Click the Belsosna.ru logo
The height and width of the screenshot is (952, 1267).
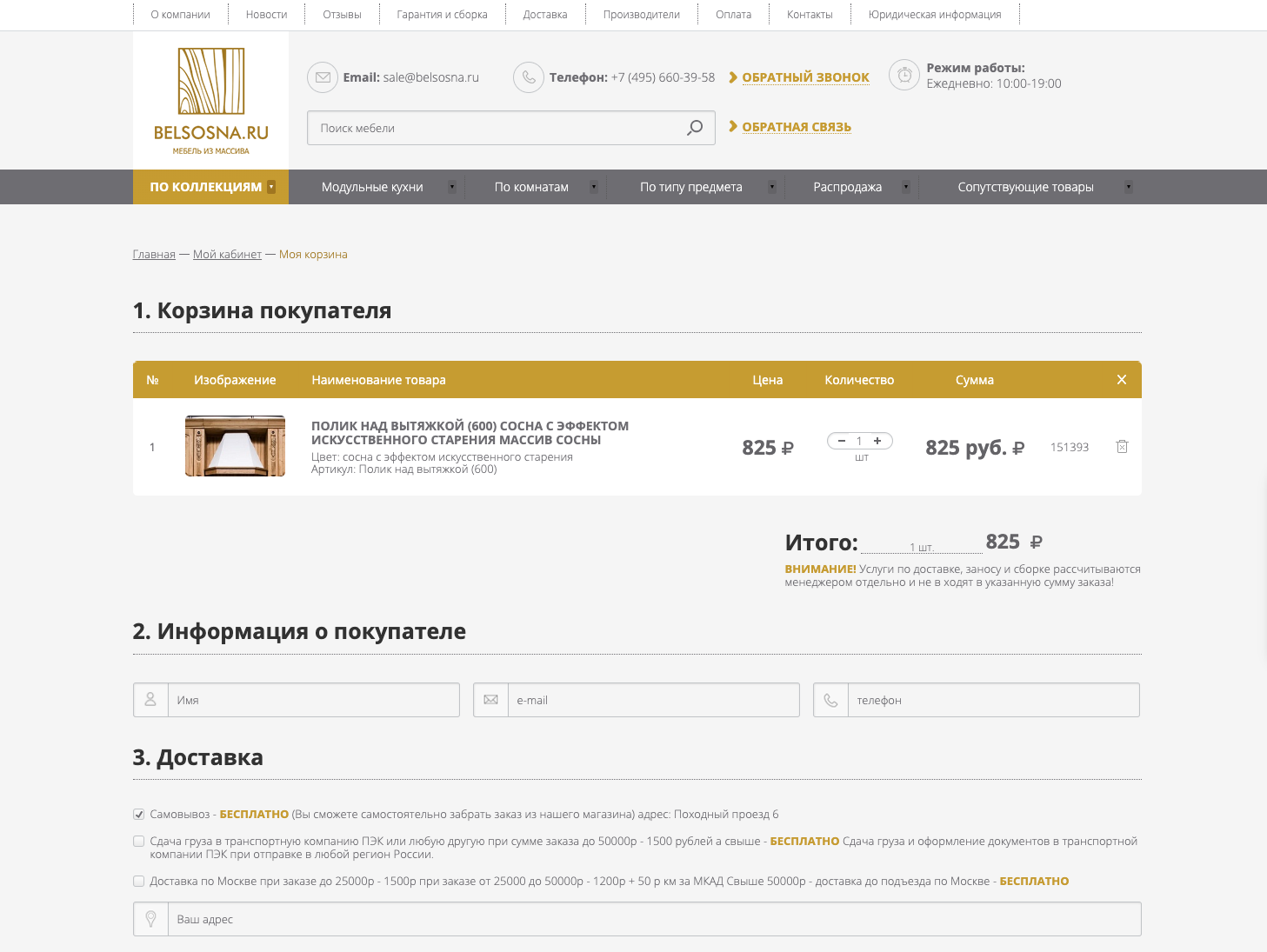210,101
